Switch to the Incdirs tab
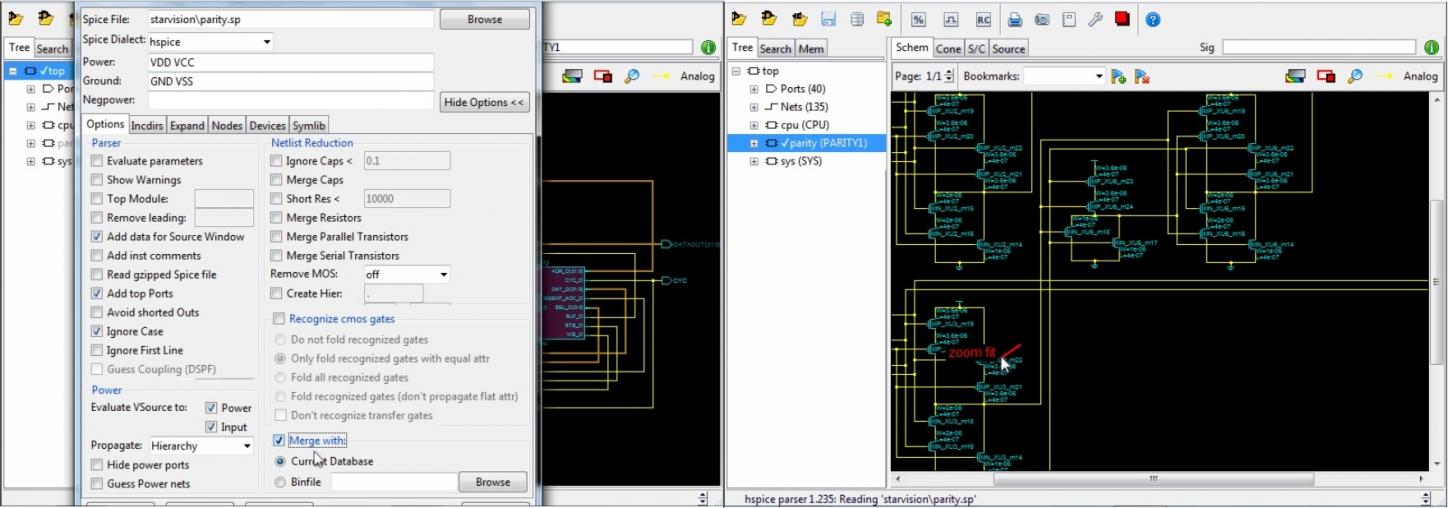This screenshot has width=1448, height=508. [x=147, y=125]
